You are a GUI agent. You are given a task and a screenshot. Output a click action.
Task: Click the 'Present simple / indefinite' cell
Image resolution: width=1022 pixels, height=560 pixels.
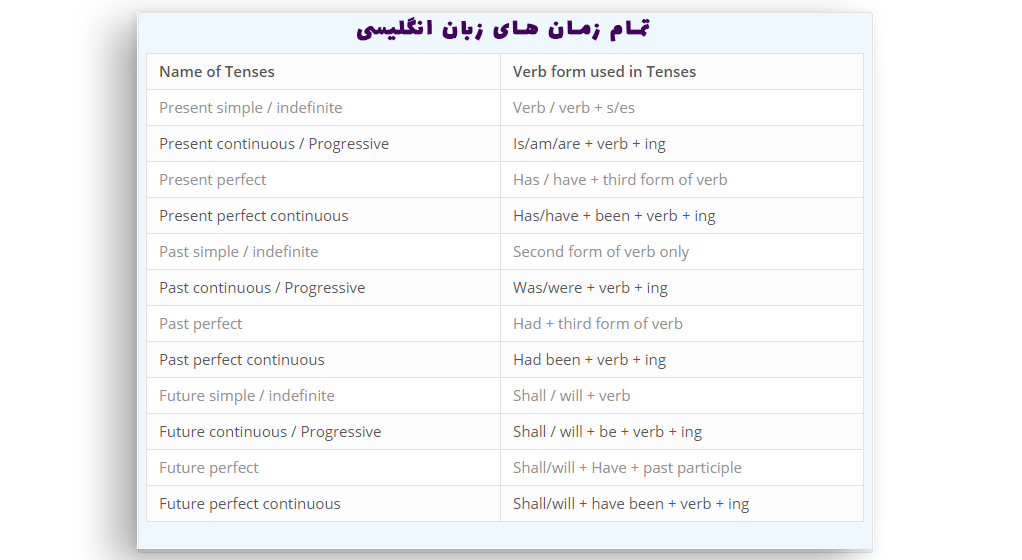323,108
